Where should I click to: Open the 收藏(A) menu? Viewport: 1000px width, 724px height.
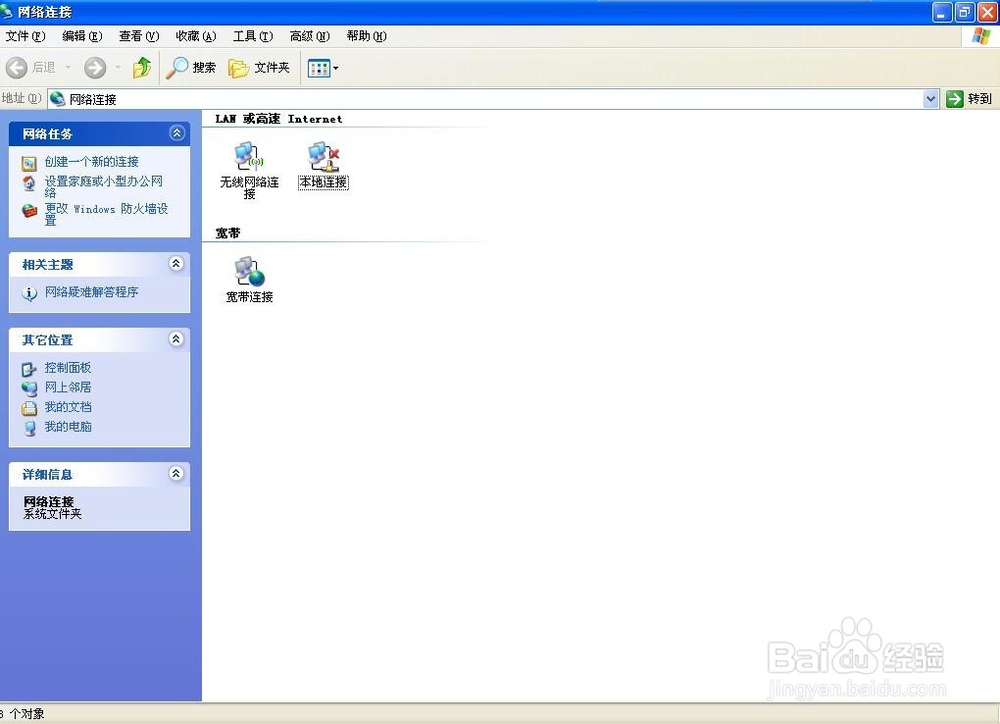(196, 36)
